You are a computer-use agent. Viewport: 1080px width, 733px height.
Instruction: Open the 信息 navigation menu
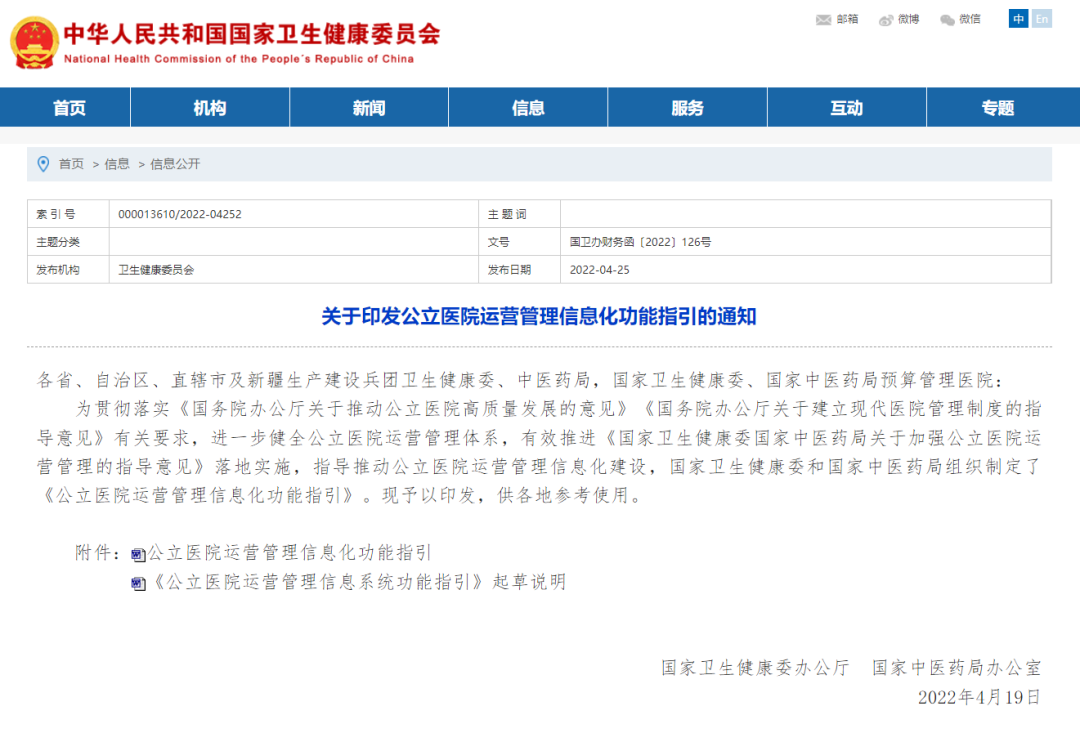coord(528,107)
